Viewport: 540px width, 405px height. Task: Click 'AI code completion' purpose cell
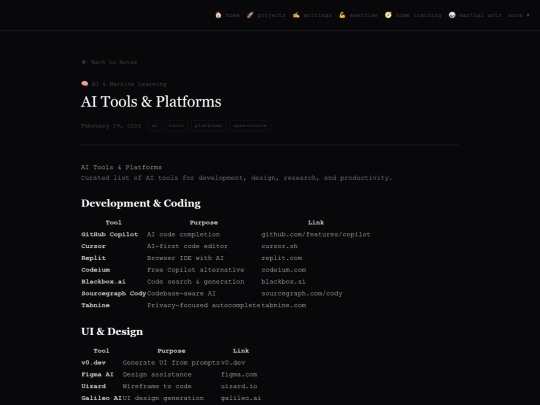coord(183,235)
